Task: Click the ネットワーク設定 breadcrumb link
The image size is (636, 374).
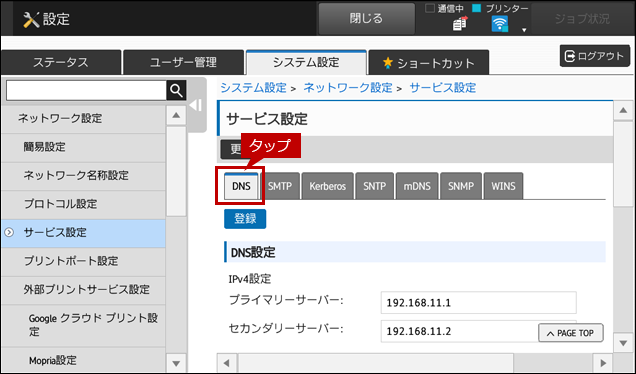Action: click(348, 88)
